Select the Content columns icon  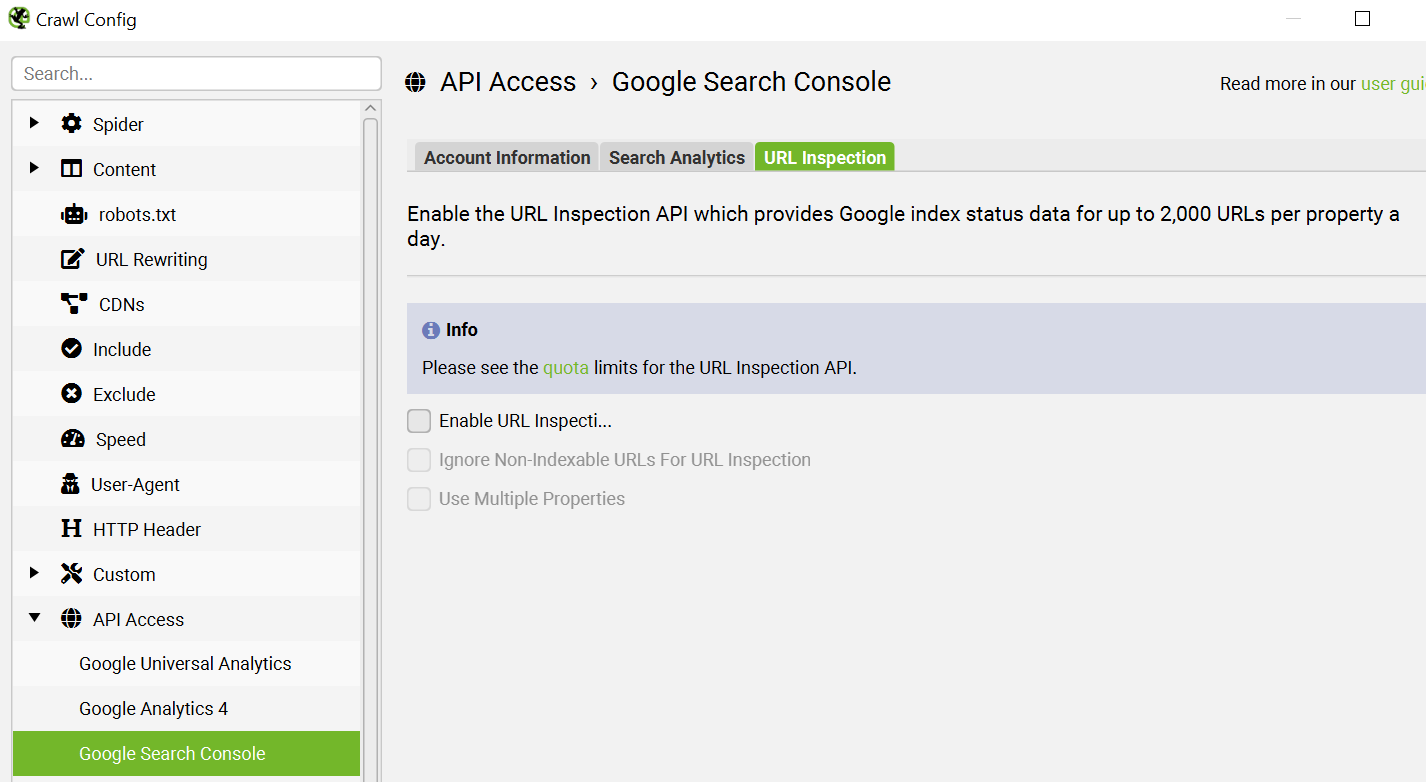[71, 169]
